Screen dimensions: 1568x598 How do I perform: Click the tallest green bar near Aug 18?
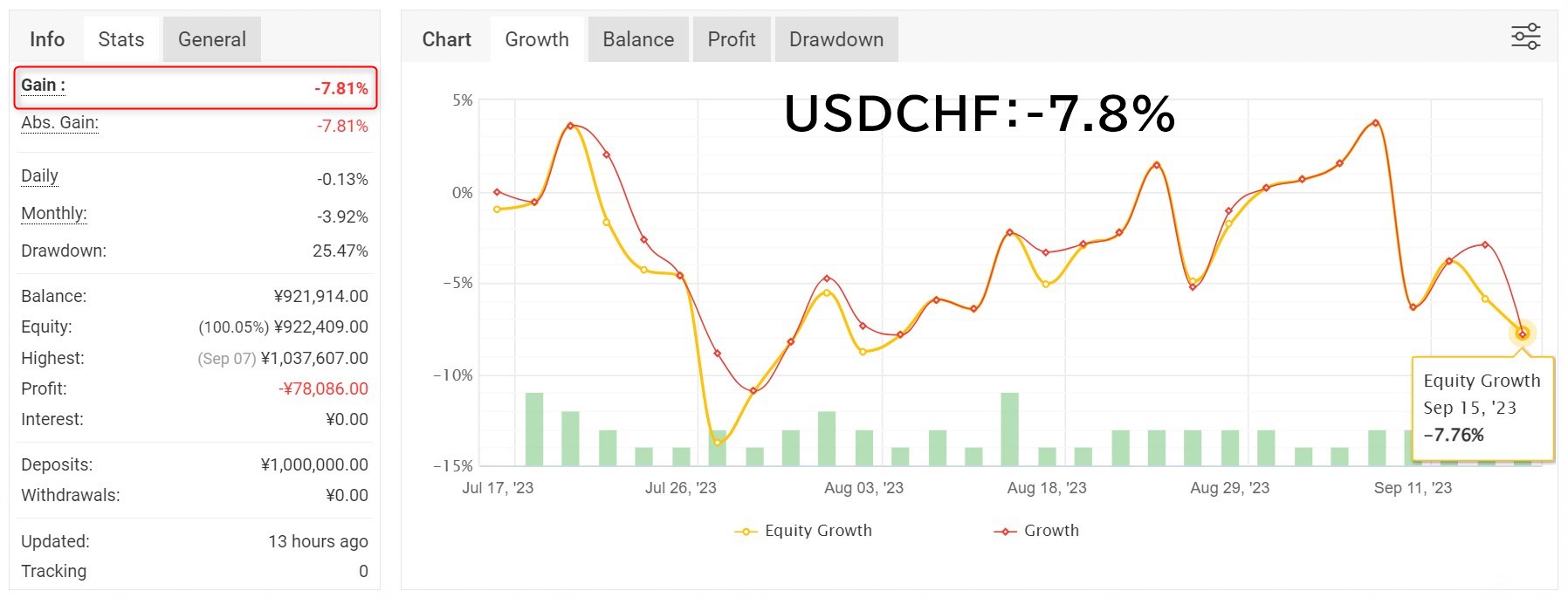coord(1010,429)
